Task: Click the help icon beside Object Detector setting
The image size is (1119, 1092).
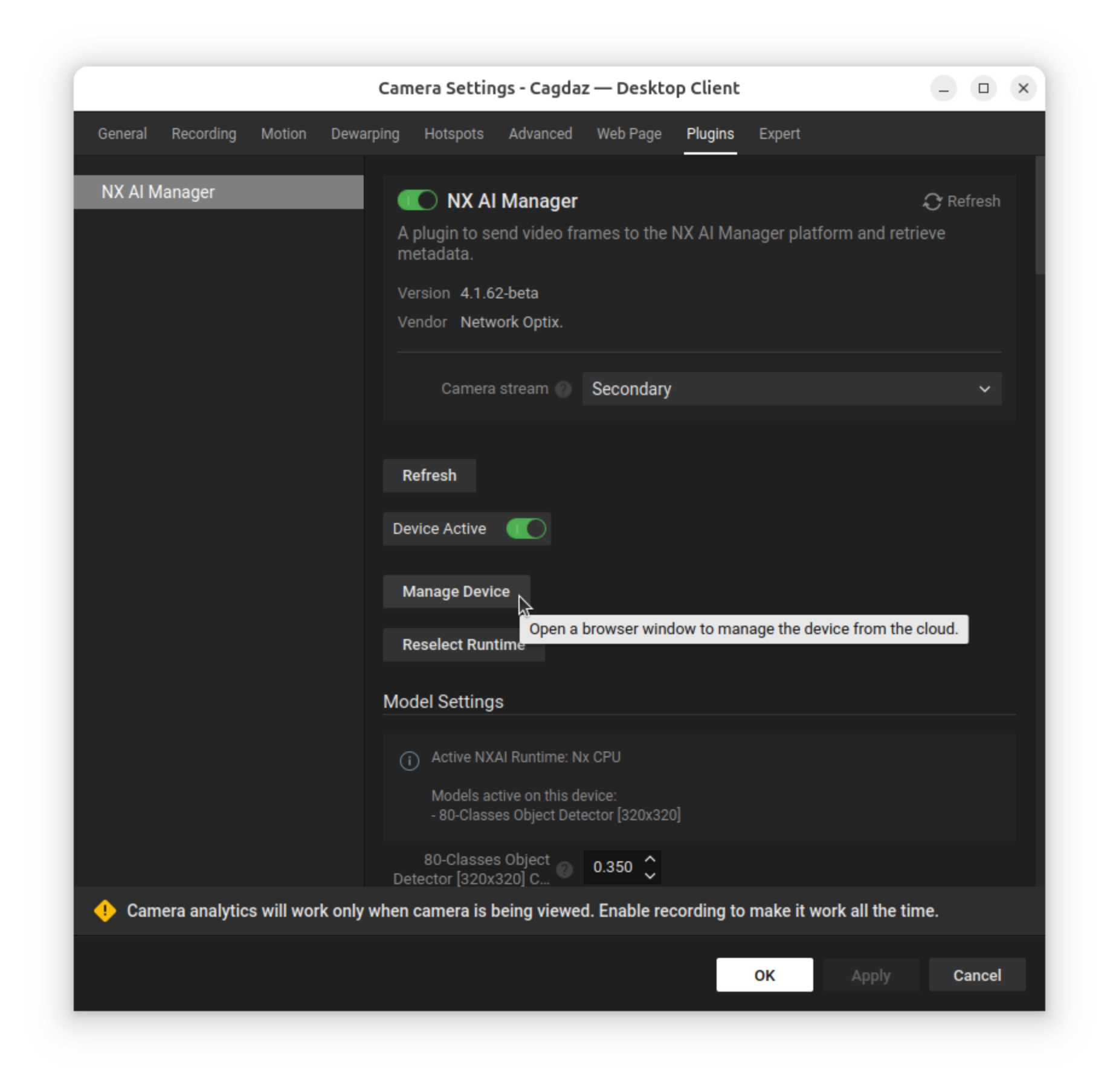Action: [564, 869]
